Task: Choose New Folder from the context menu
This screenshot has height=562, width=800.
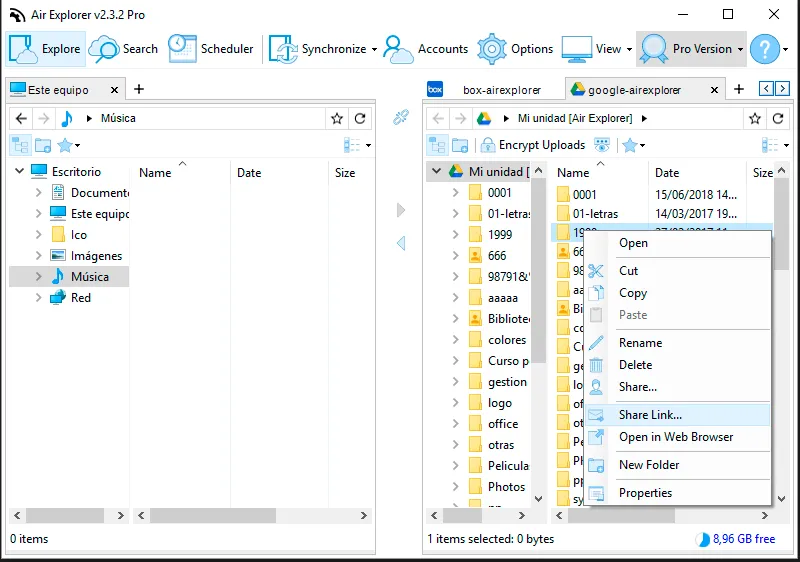Action: point(677,465)
